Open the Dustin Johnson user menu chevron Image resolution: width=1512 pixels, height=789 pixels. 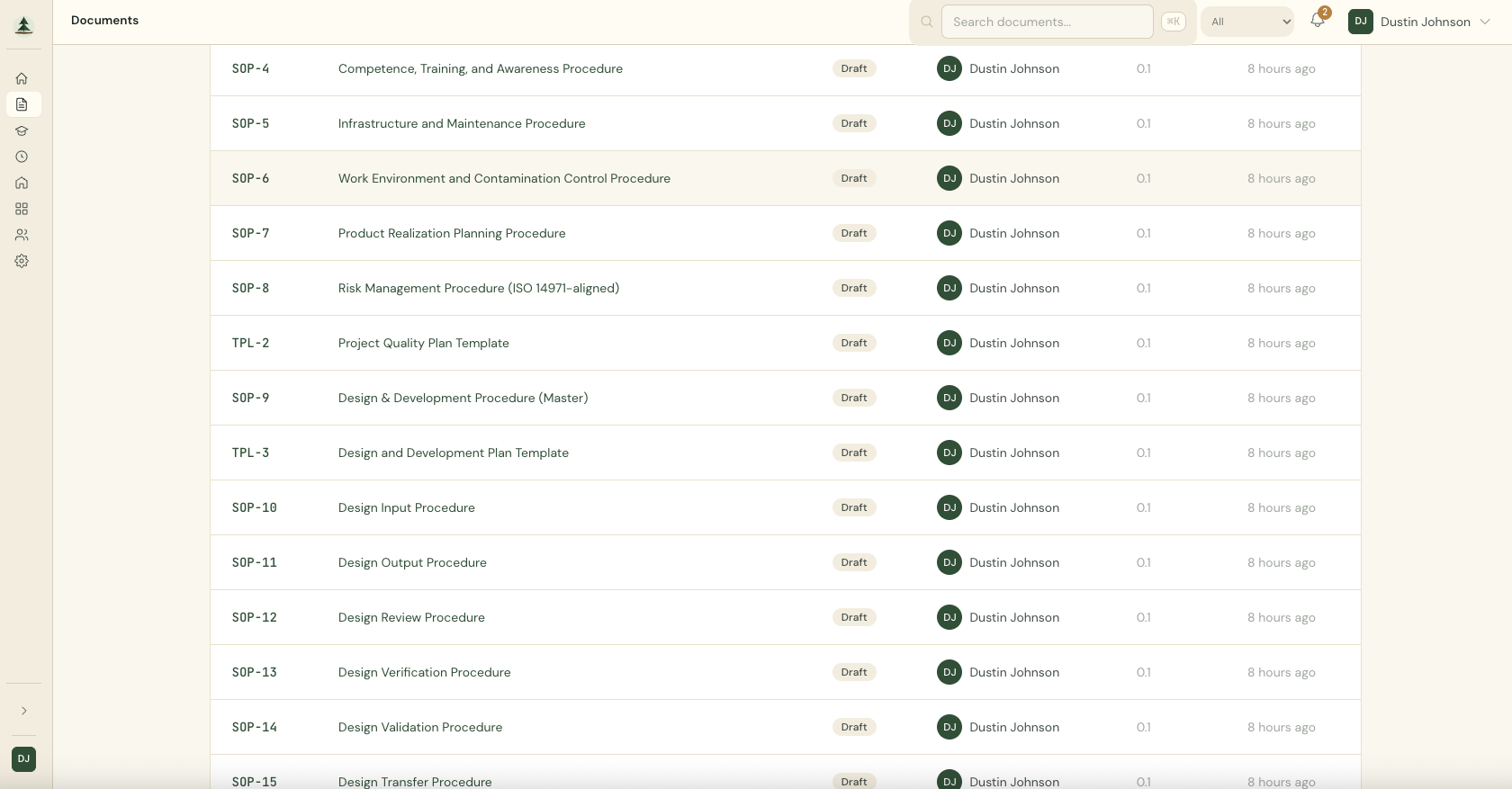(1485, 22)
